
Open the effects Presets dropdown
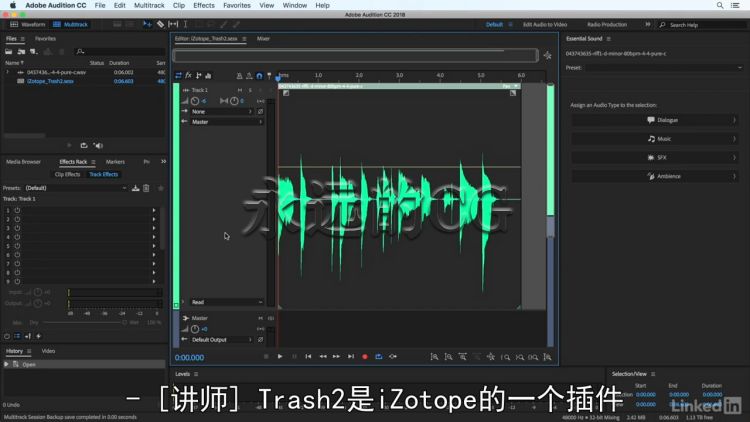76,188
